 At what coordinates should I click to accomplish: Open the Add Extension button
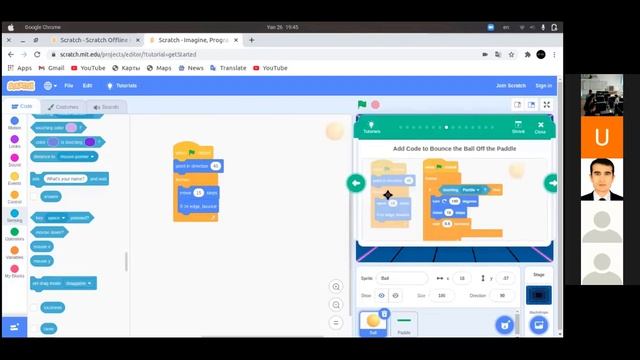coord(14,327)
